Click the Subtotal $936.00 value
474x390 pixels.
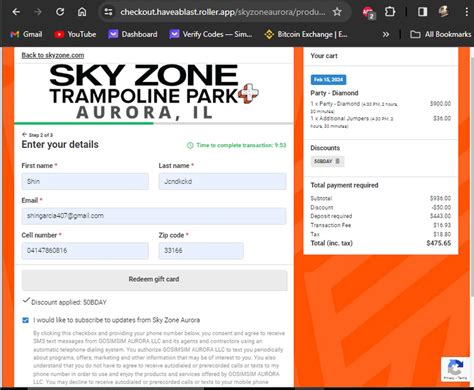(440, 198)
